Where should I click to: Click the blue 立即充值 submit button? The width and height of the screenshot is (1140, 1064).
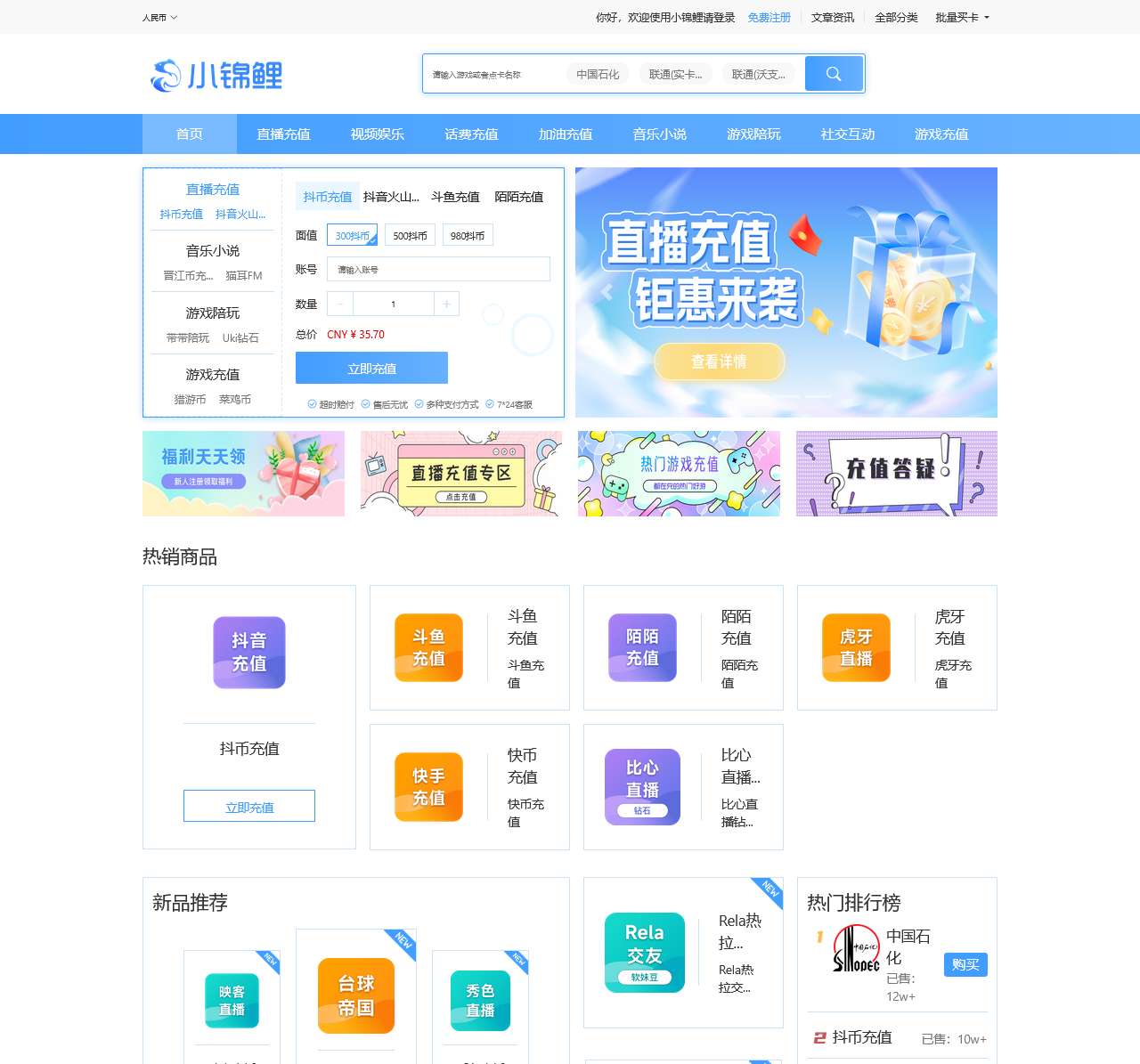pyautogui.click(x=371, y=368)
